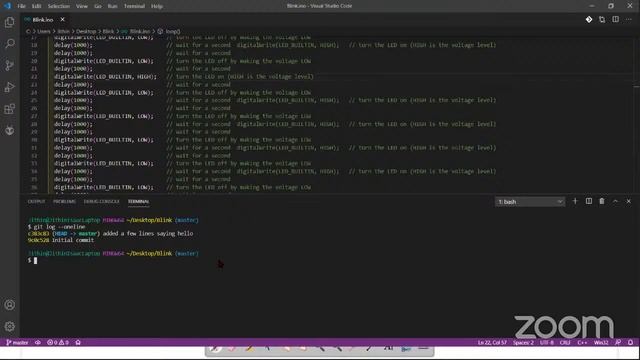Click Ln 22, Col 57 in status bar
640x360 pixels.
click(492, 342)
